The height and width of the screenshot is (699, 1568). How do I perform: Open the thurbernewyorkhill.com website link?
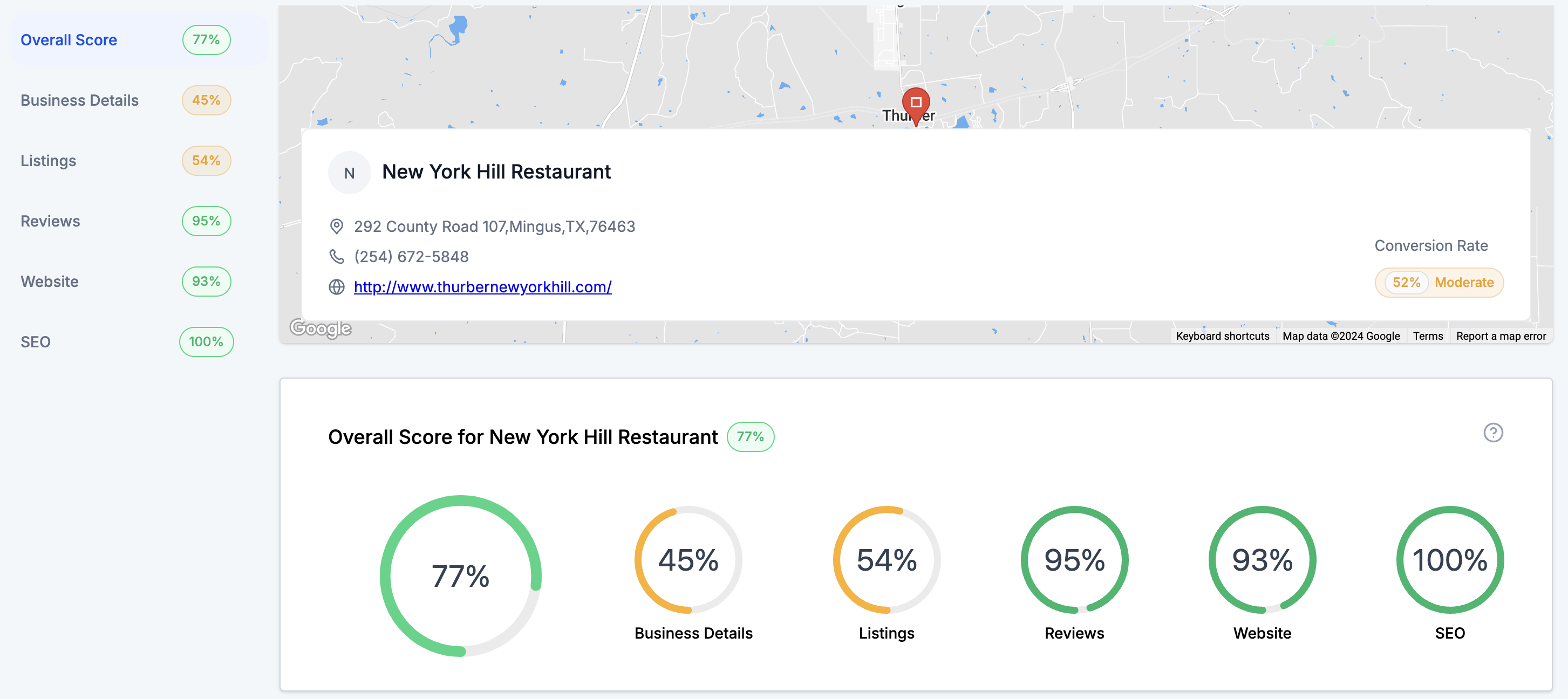click(x=483, y=286)
